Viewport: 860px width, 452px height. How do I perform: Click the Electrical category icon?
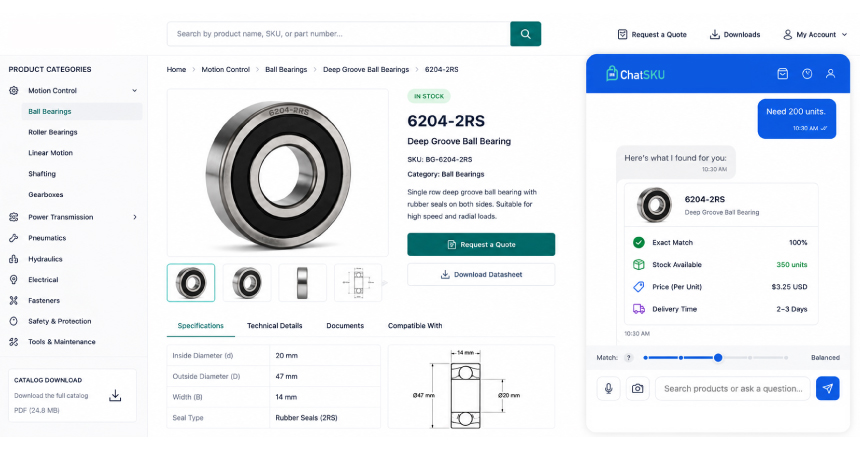pyautogui.click(x=14, y=280)
